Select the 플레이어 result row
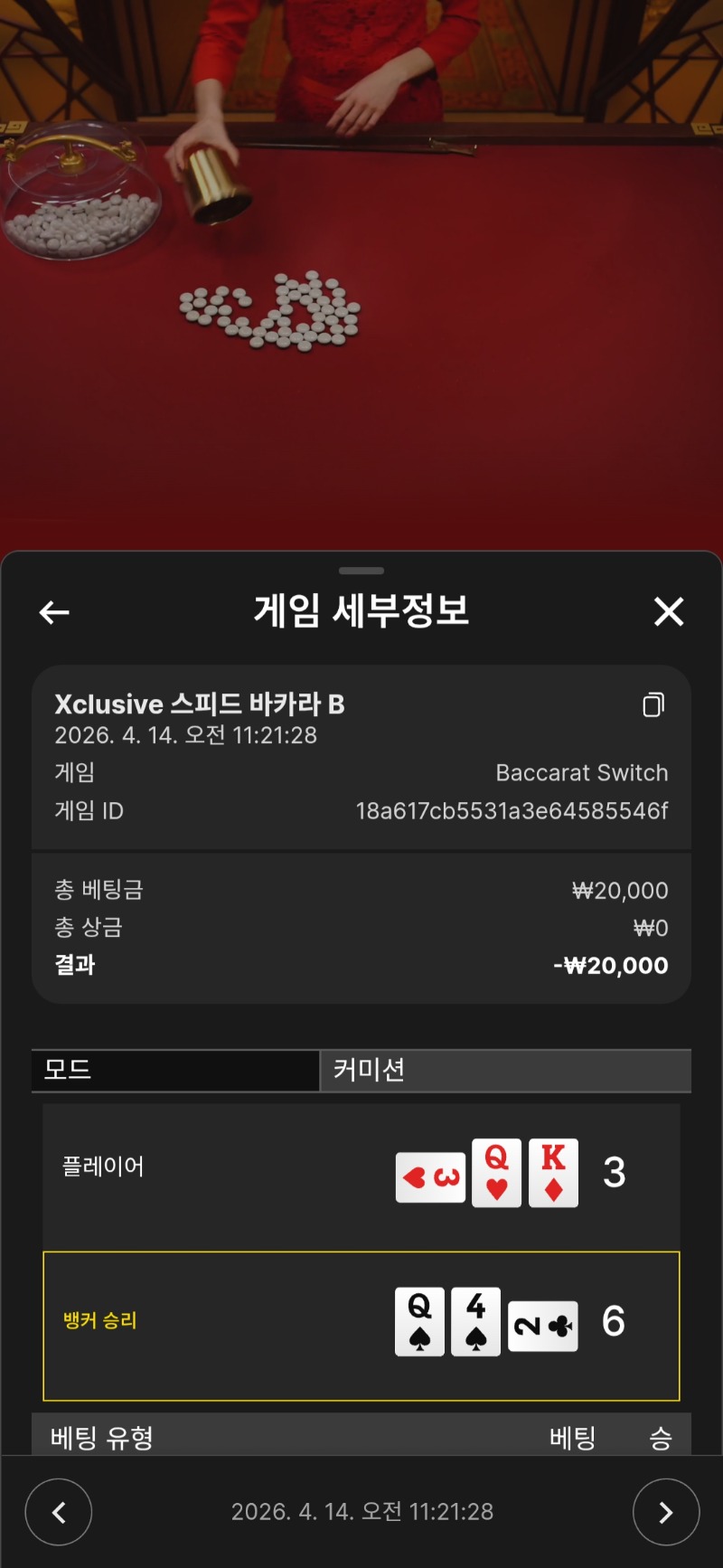The image size is (723, 1568). tap(361, 1176)
